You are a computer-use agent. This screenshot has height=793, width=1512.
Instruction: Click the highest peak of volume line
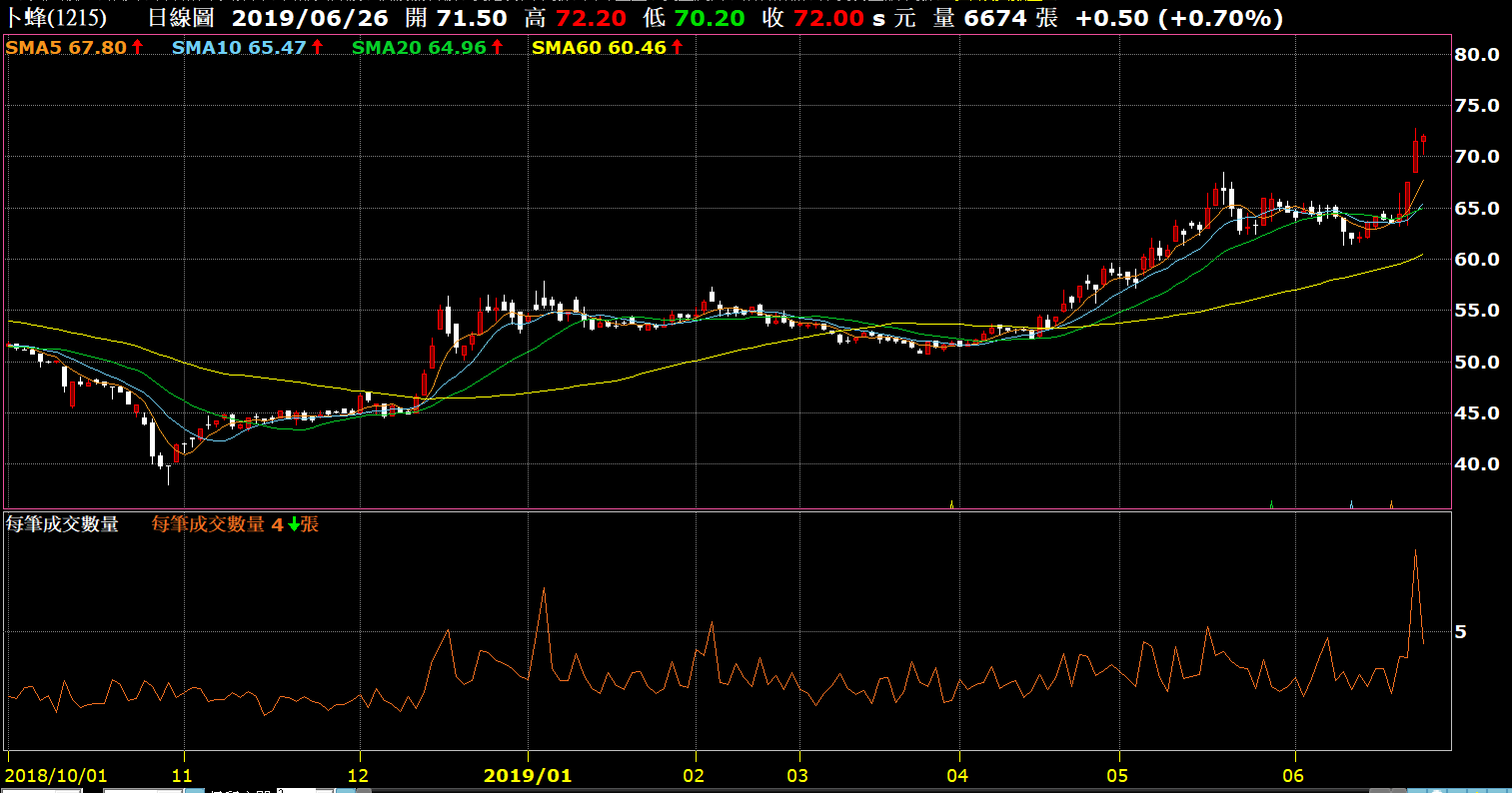(1415, 550)
